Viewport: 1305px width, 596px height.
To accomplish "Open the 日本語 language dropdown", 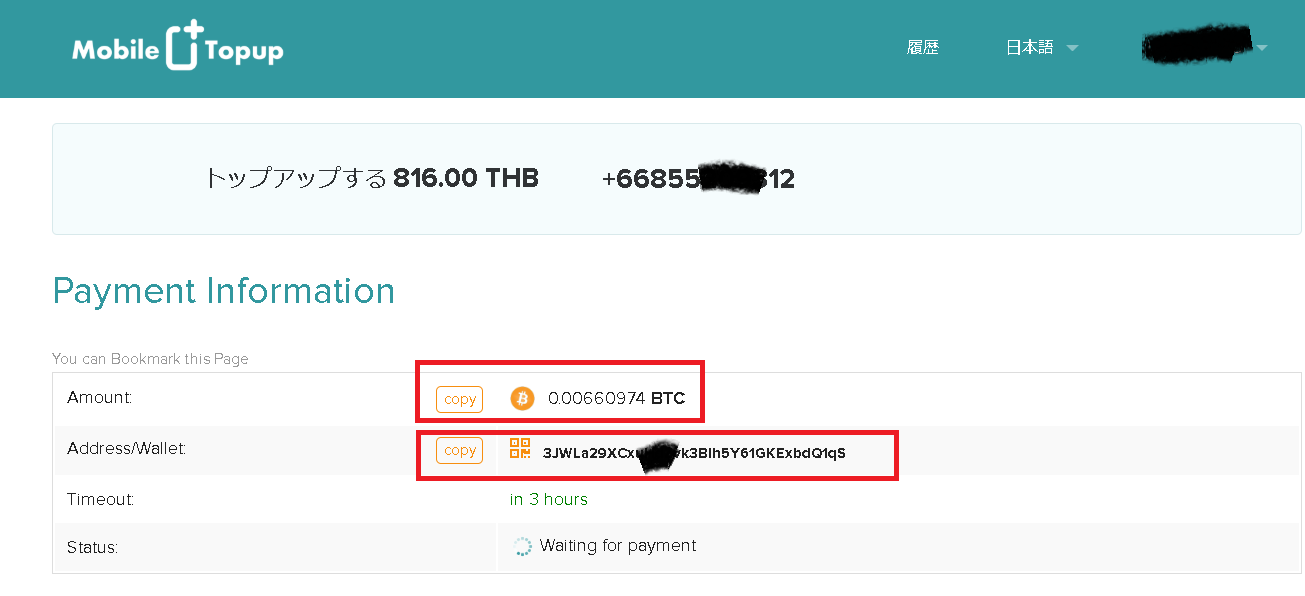I will click(1041, 47).
